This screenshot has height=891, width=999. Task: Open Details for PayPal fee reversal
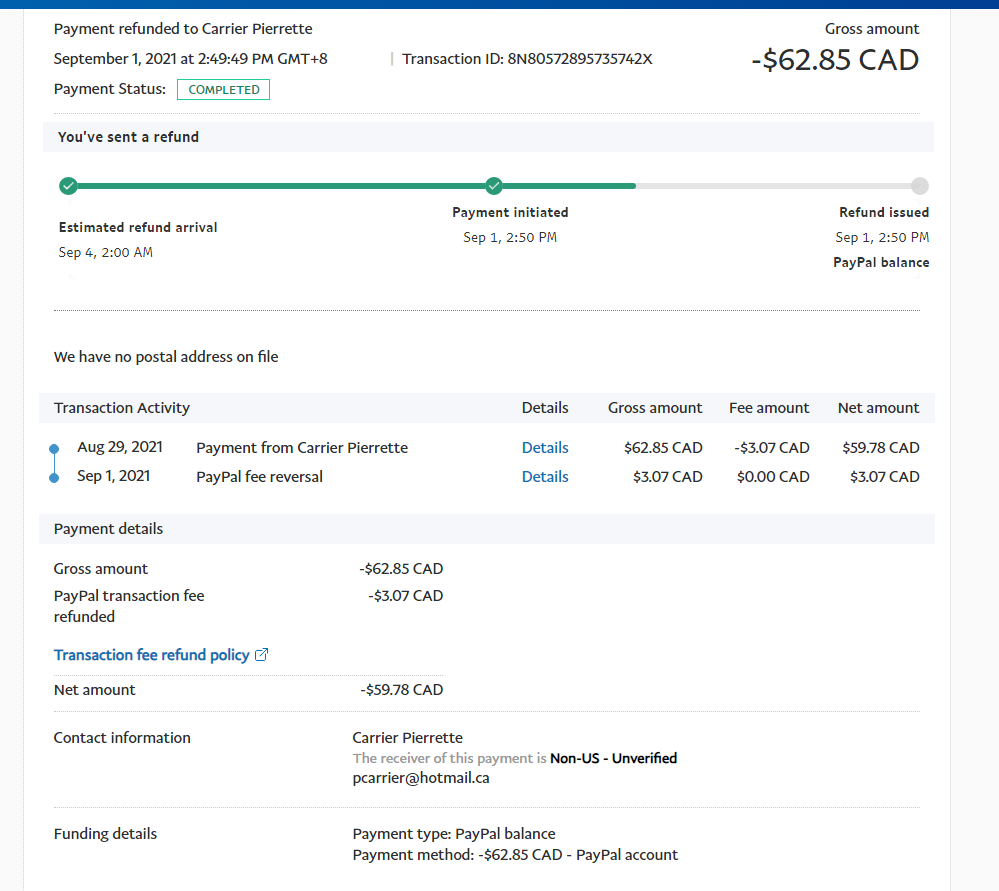545,477
